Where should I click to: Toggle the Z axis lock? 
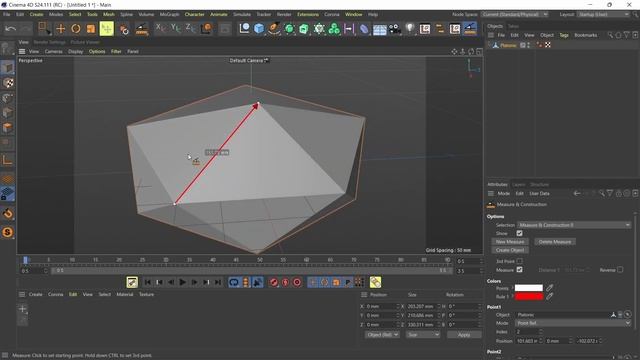(x=190, y=29)
